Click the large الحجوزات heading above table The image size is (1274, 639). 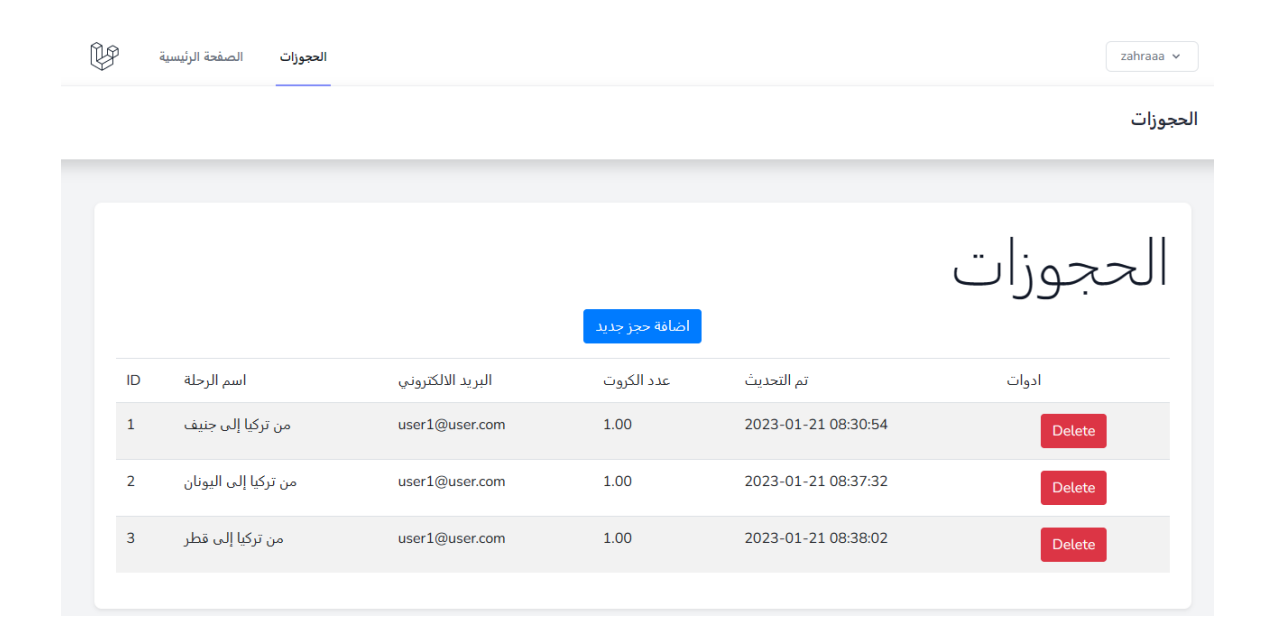tap(1059, 265)
